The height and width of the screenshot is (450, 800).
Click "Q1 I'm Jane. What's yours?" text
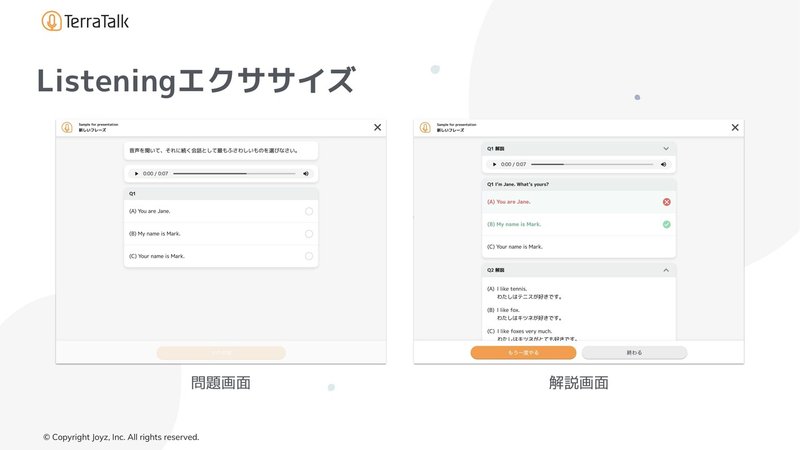click(x=518, y=184)
